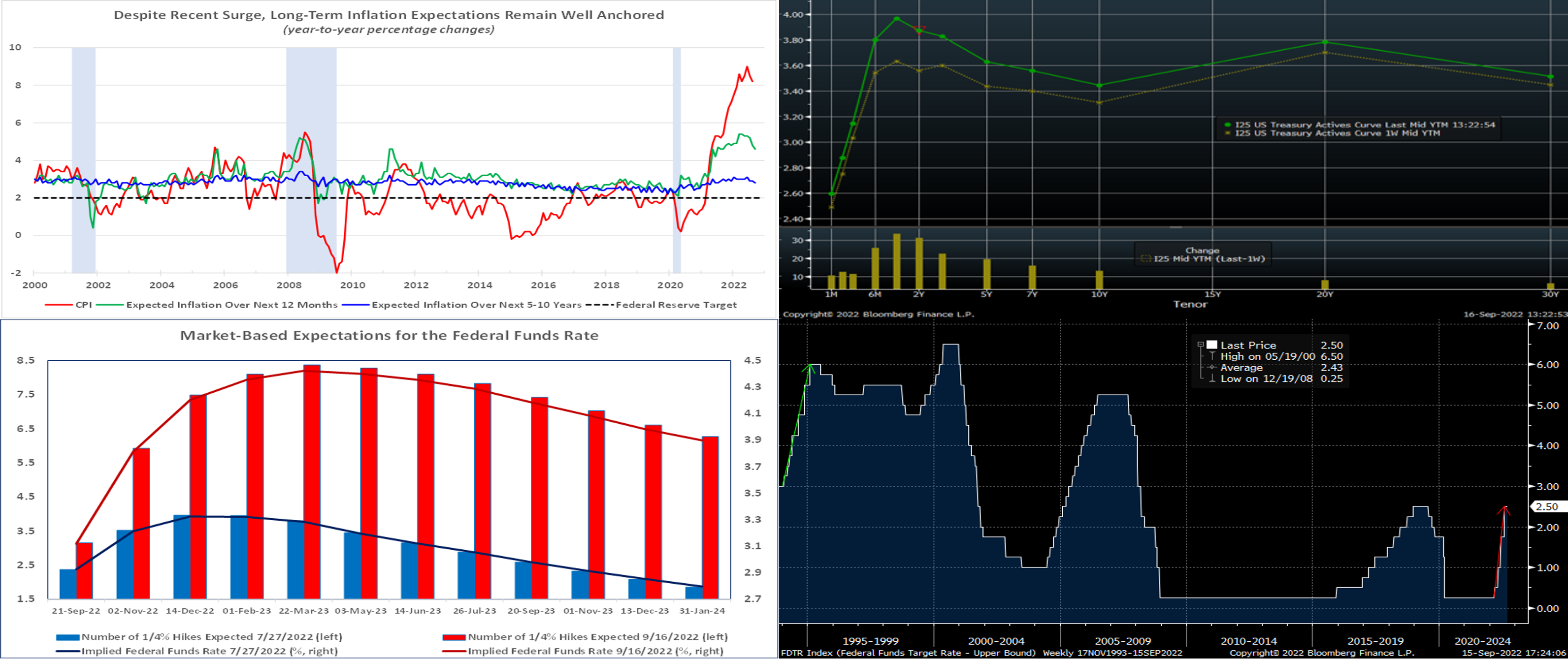Viewport: 1568px width, 659px height.
Task: Click the white Last Price color swatch
Action: pos(1211,345)
